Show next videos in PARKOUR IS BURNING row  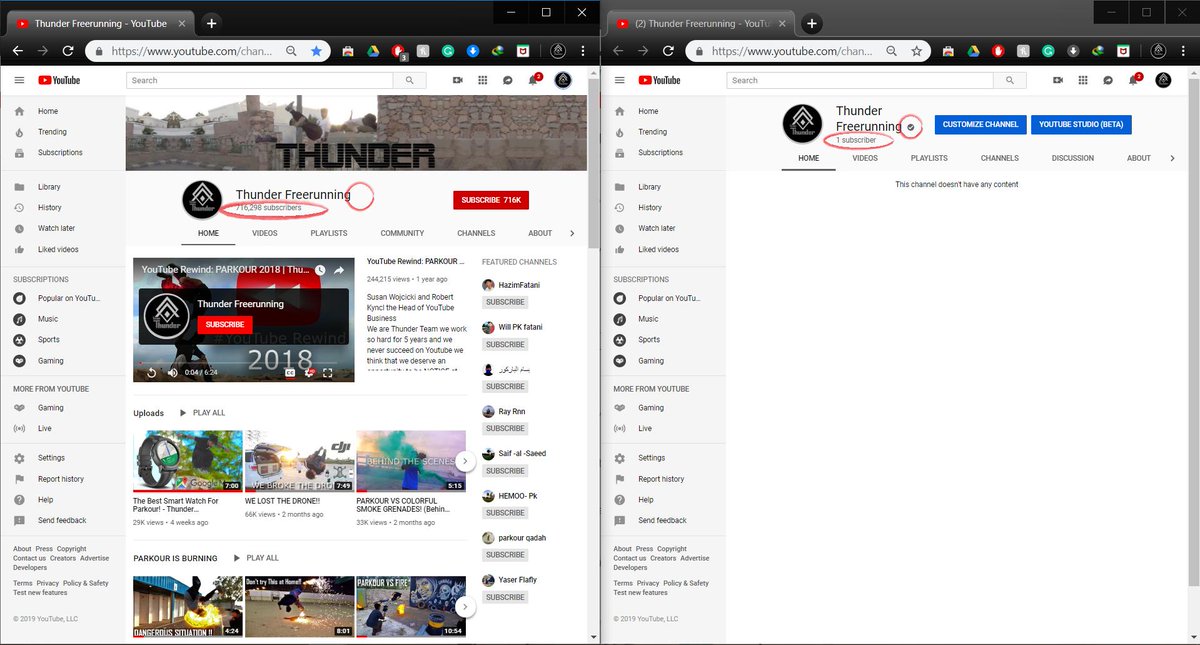465,606
